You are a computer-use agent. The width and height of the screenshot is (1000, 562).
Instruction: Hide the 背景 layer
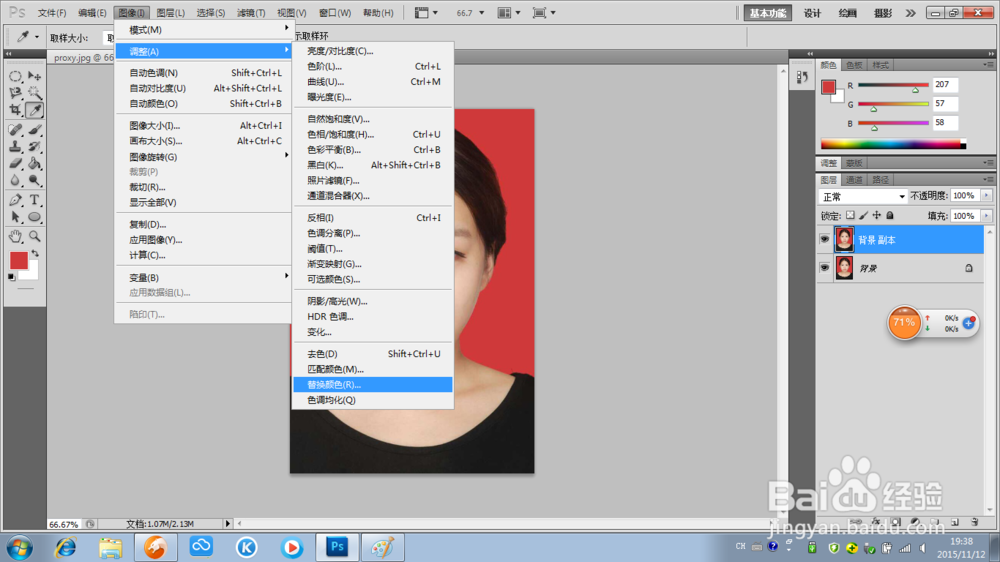point(825,268)
